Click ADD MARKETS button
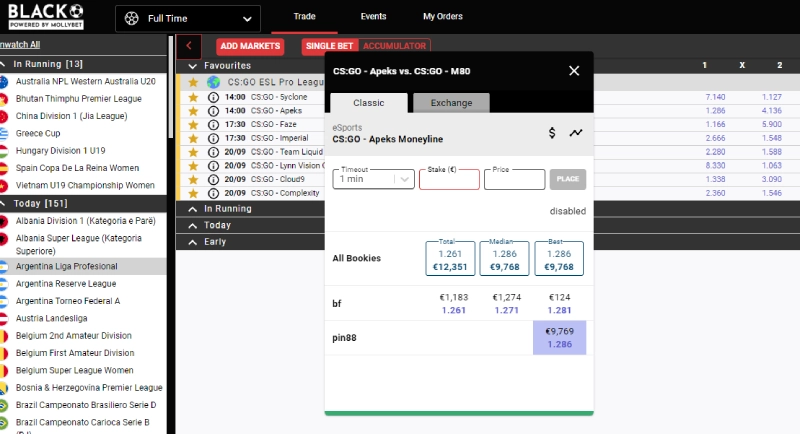 pos(250,46)
